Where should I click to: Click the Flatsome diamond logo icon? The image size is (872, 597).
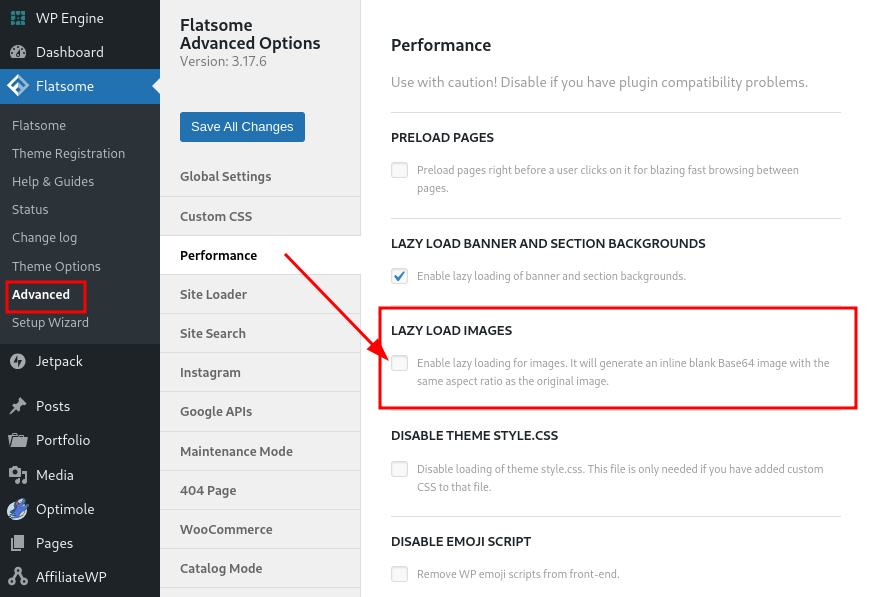(x=18, y=86)
